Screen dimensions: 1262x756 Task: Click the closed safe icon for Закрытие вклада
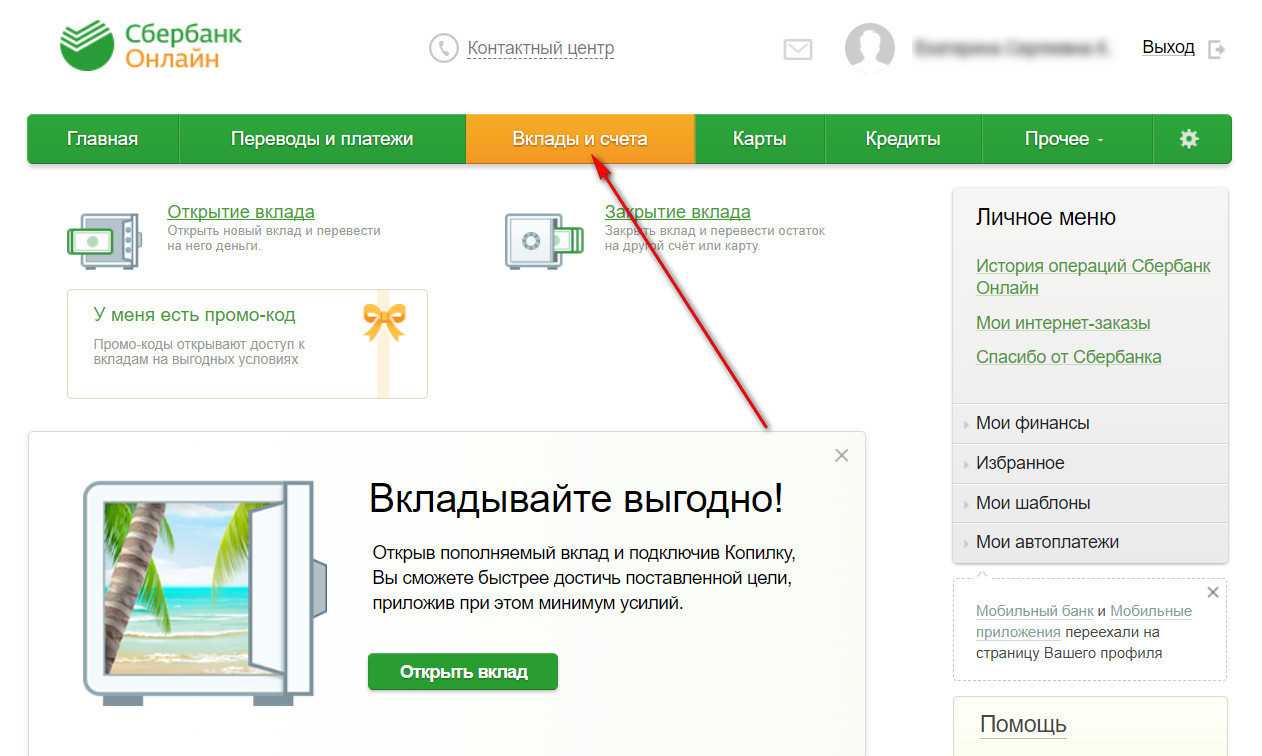543,240
